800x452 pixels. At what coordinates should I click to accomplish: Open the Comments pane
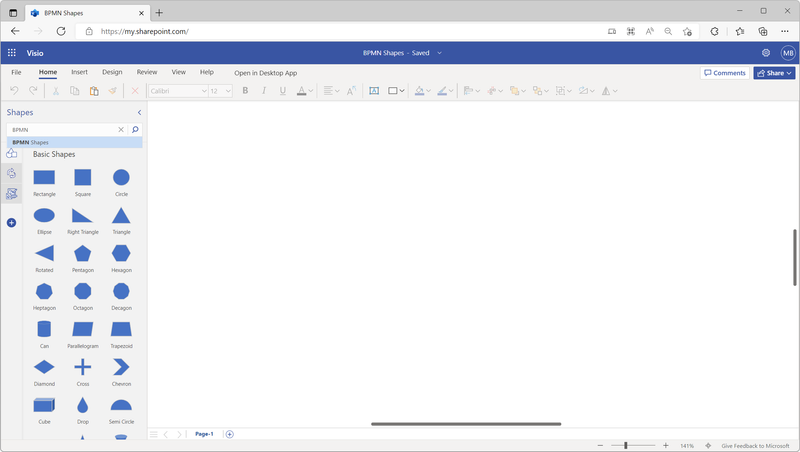[724, 73]
